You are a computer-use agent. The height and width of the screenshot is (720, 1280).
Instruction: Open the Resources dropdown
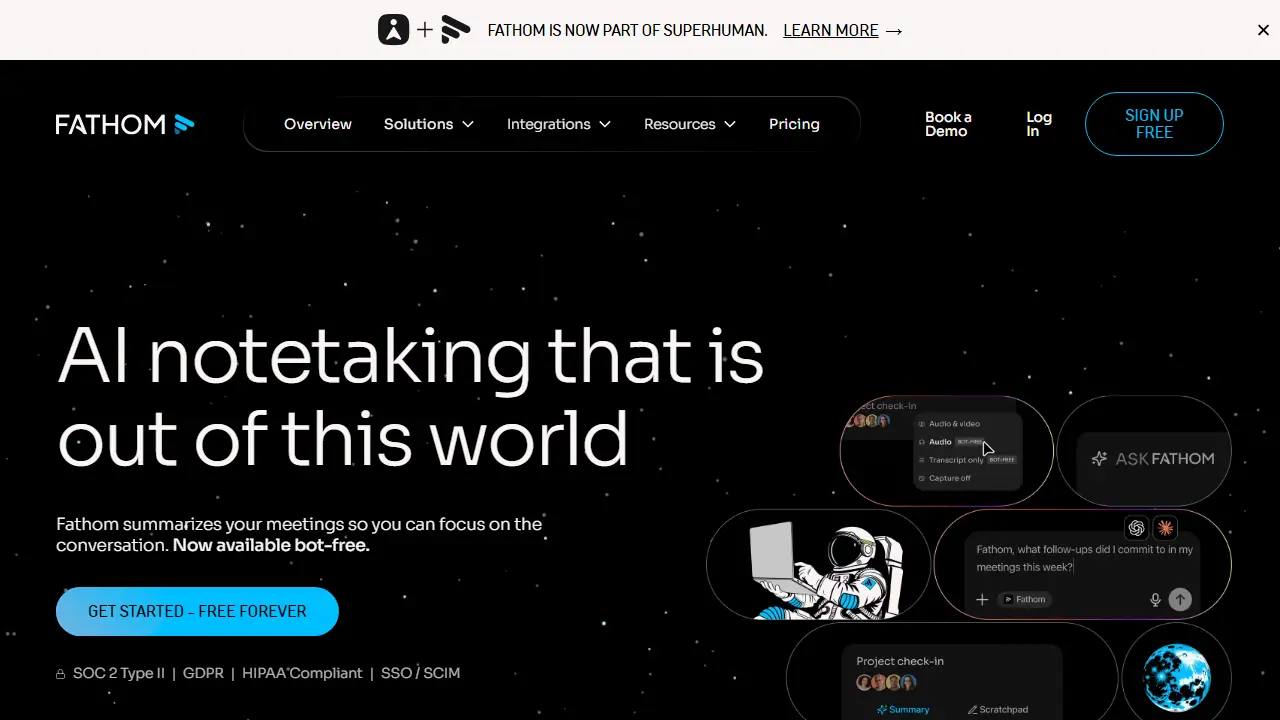point(690,124)
